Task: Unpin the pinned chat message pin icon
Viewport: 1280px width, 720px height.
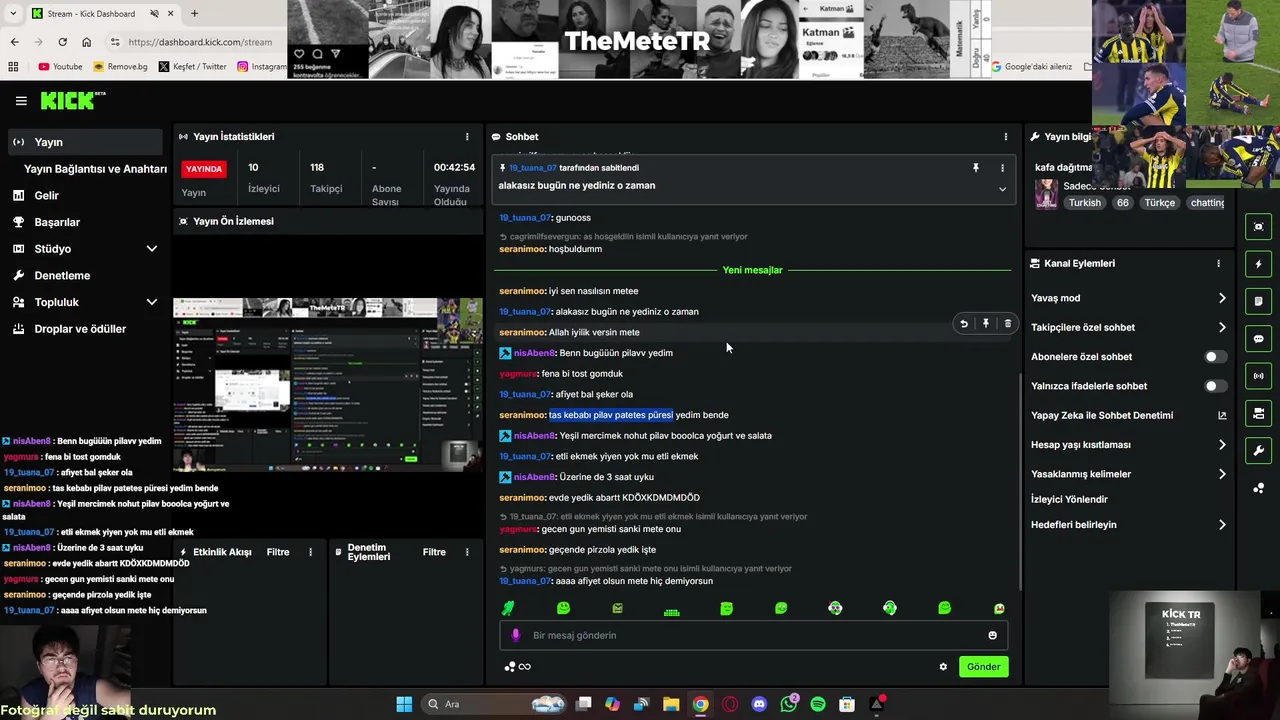Action: [976, 168]
